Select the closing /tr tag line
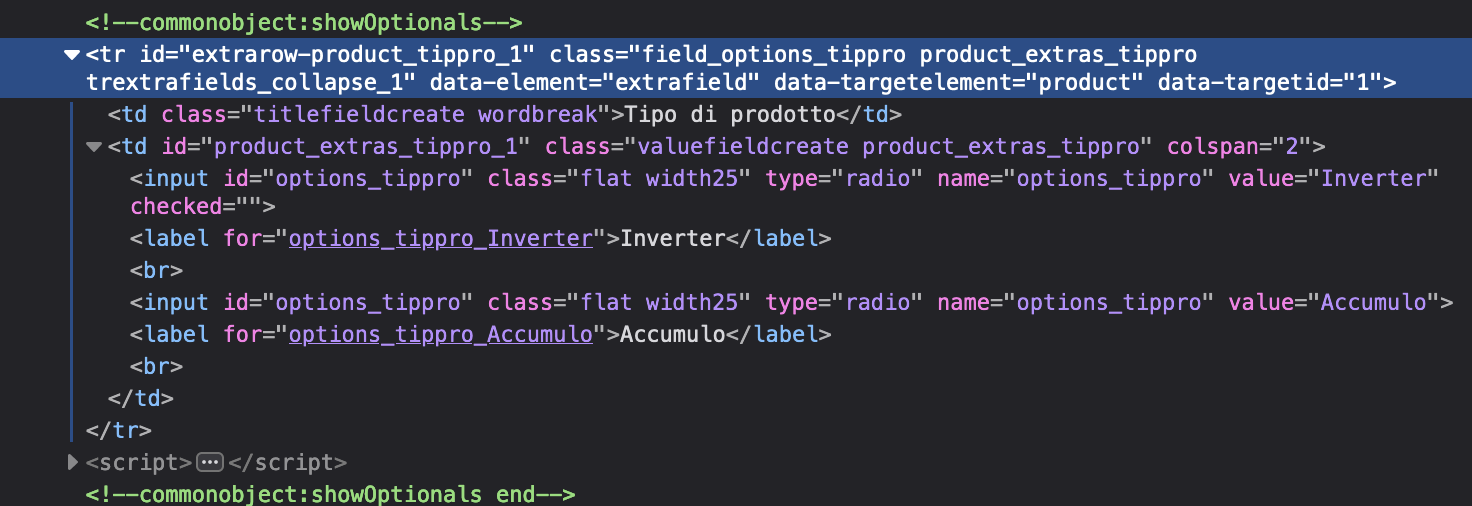Viewport: 1472px width, 506px height. [119, 430]
